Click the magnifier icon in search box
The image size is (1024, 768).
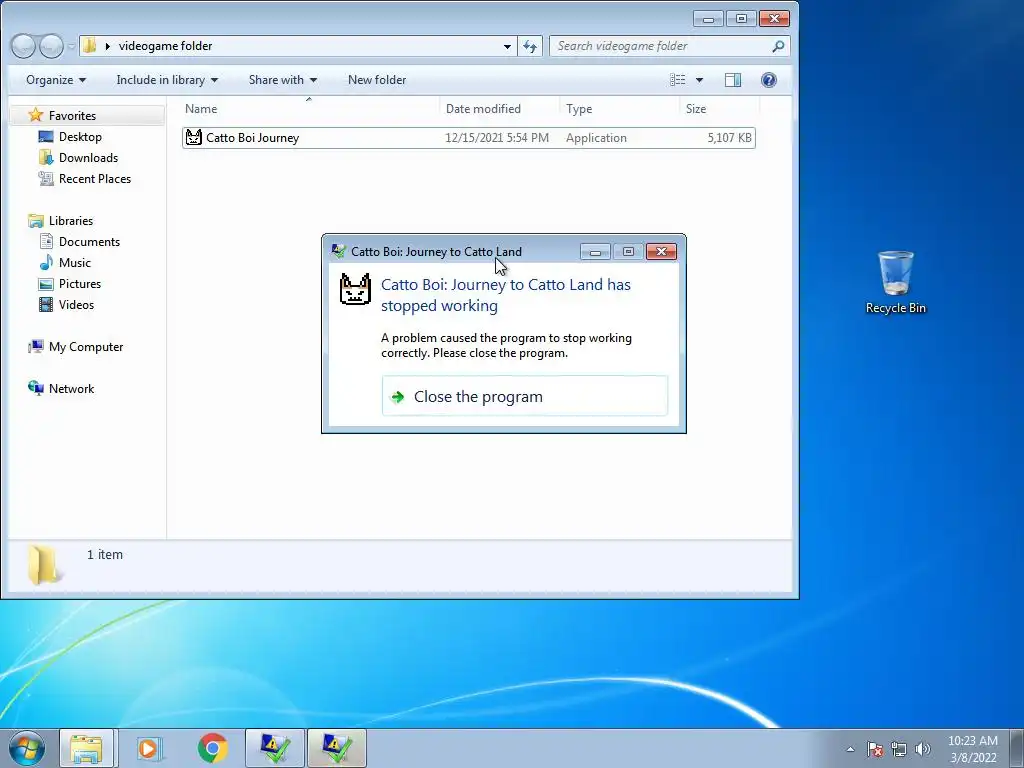[778, 46]
